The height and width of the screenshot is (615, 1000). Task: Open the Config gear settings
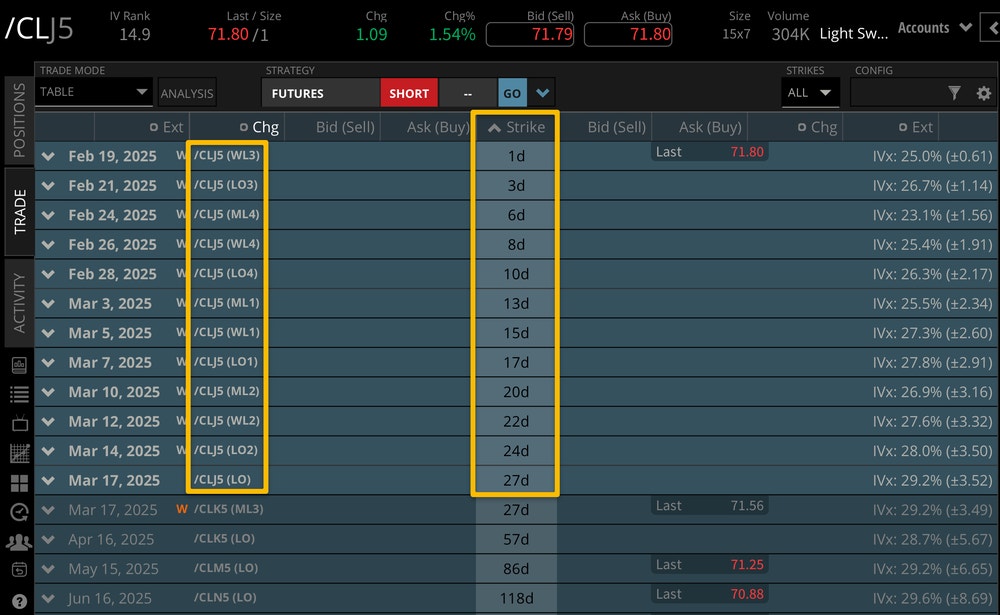click(x=984, y=93)
